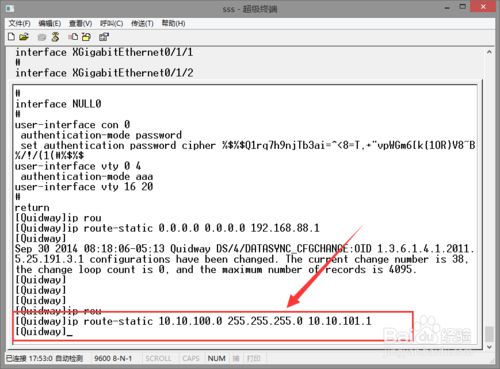
Task: Click the Disconnect toolbar icon
Action: [55, 37]
